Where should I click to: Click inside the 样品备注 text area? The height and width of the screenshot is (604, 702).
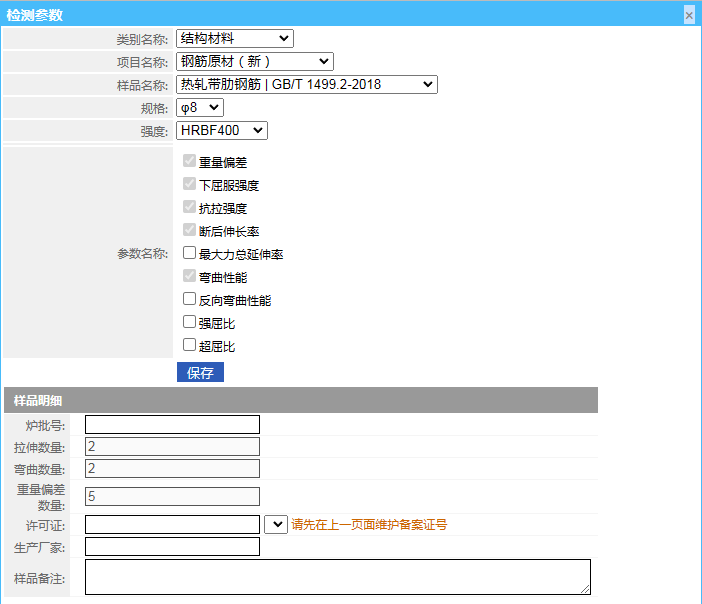337,577
